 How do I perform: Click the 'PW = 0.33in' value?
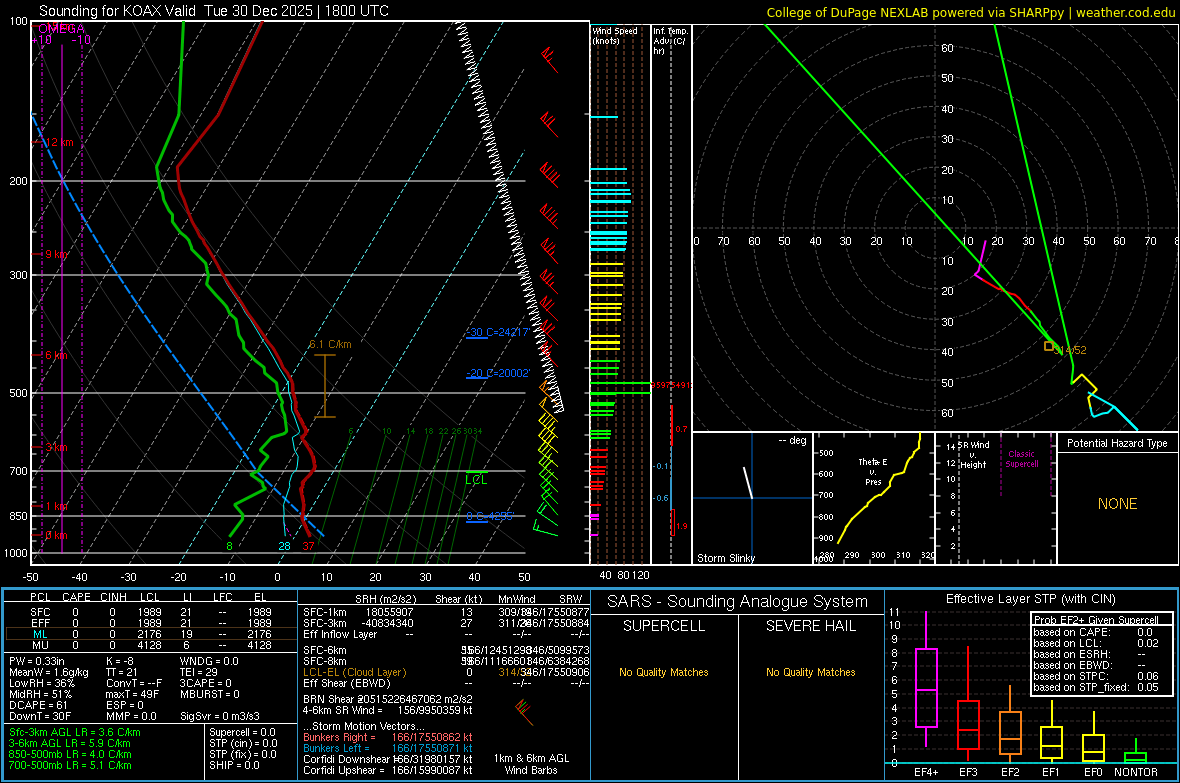pyautogui.click(x=37, y=661)
